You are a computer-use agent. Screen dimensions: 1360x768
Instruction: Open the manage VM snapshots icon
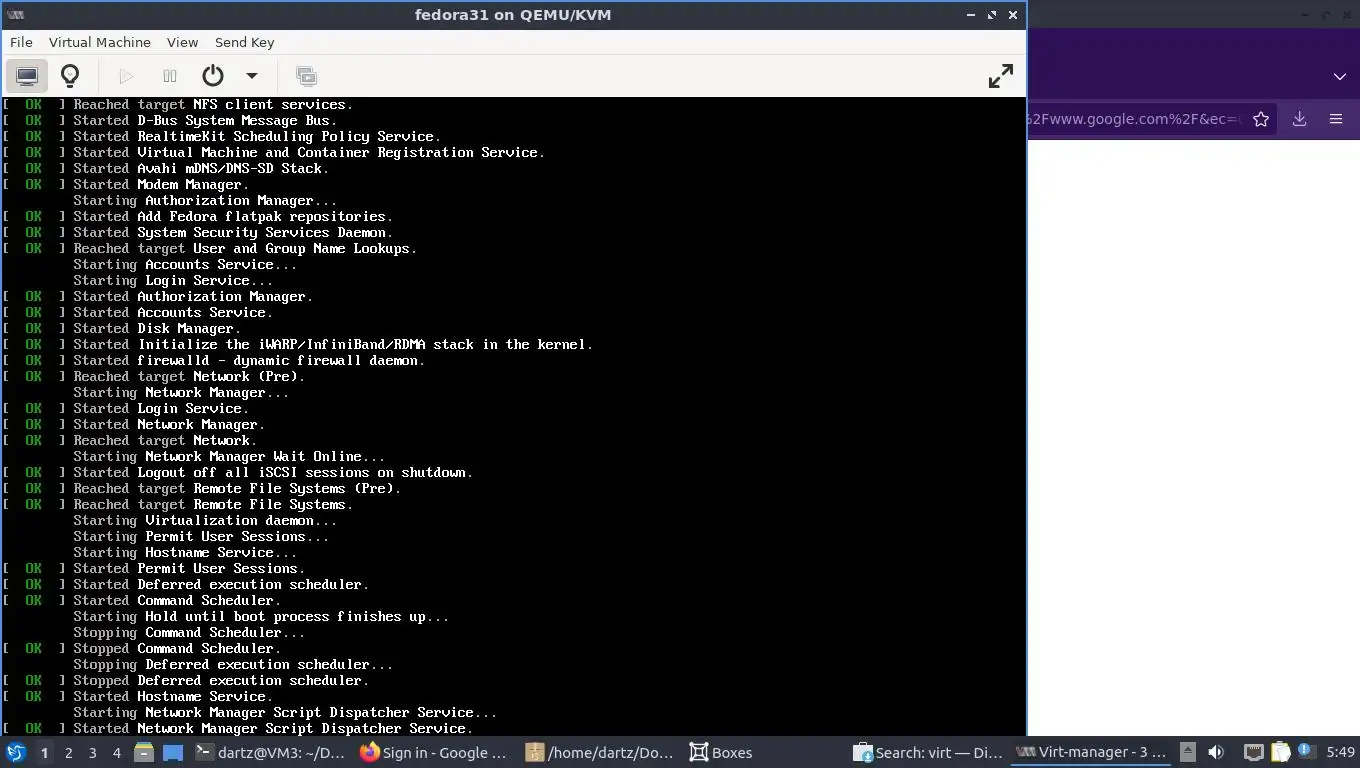click(306, 76)
